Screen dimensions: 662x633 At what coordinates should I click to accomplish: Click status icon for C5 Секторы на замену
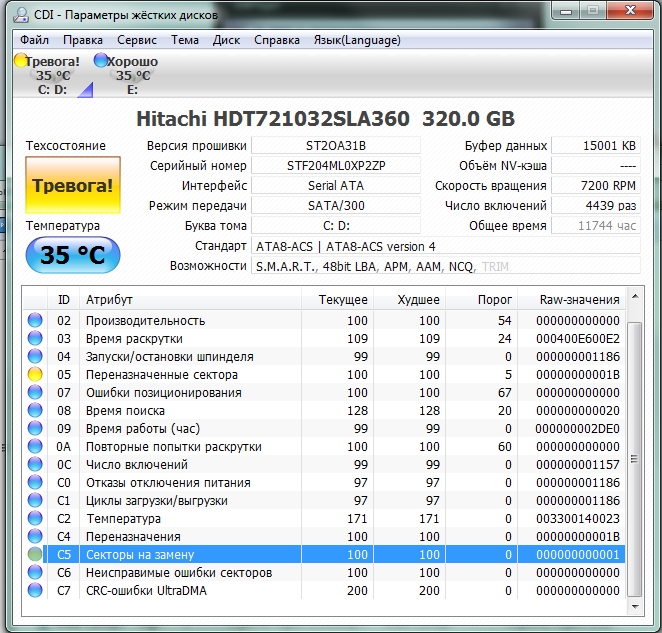[x=35, y=554]
